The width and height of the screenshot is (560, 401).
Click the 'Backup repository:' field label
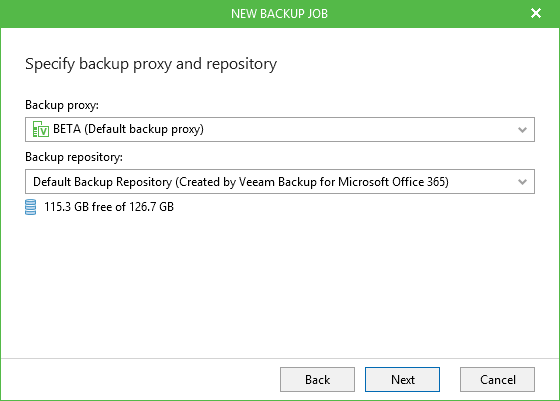click(74, 157)
